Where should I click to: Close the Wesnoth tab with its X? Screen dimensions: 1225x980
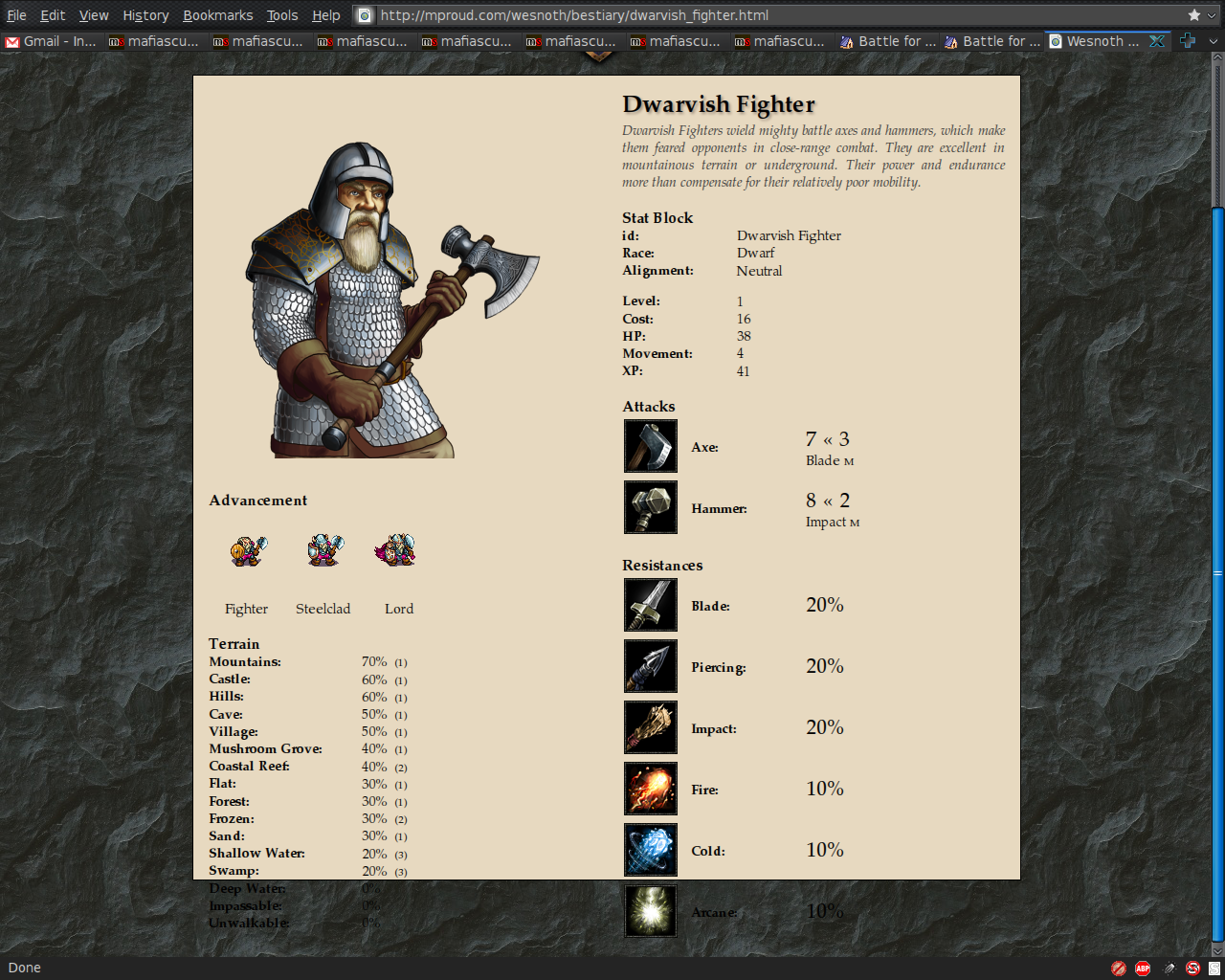1157,41
